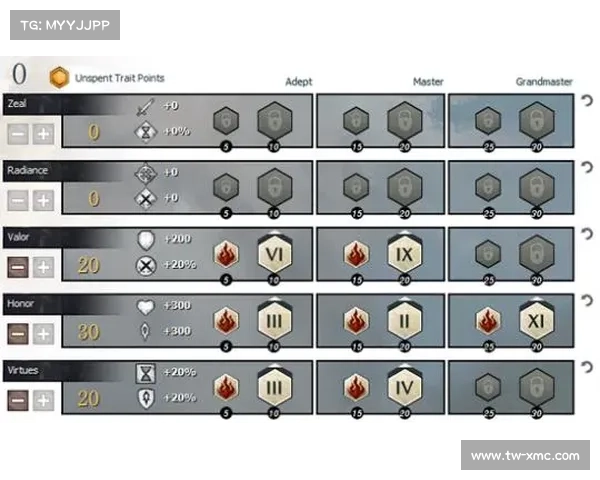Select Virtues minor trait flame at 5 points
Image resolution: width=600 pixels, height=480 pixels.
[x=226, y=387]
